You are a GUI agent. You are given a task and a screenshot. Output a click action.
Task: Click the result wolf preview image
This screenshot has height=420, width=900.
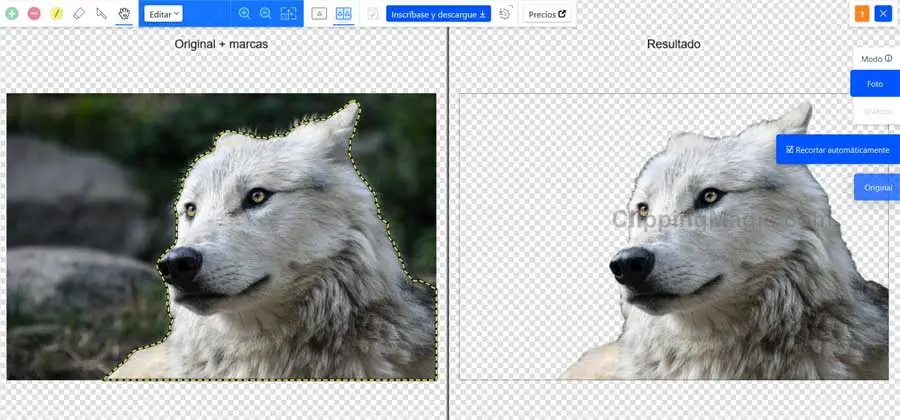(x=674, y=236)
